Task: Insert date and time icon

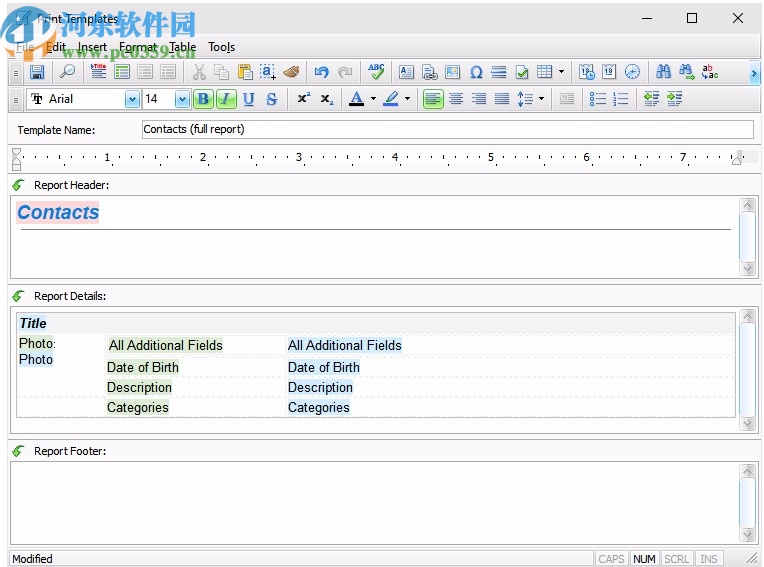Action: (586, 73)
